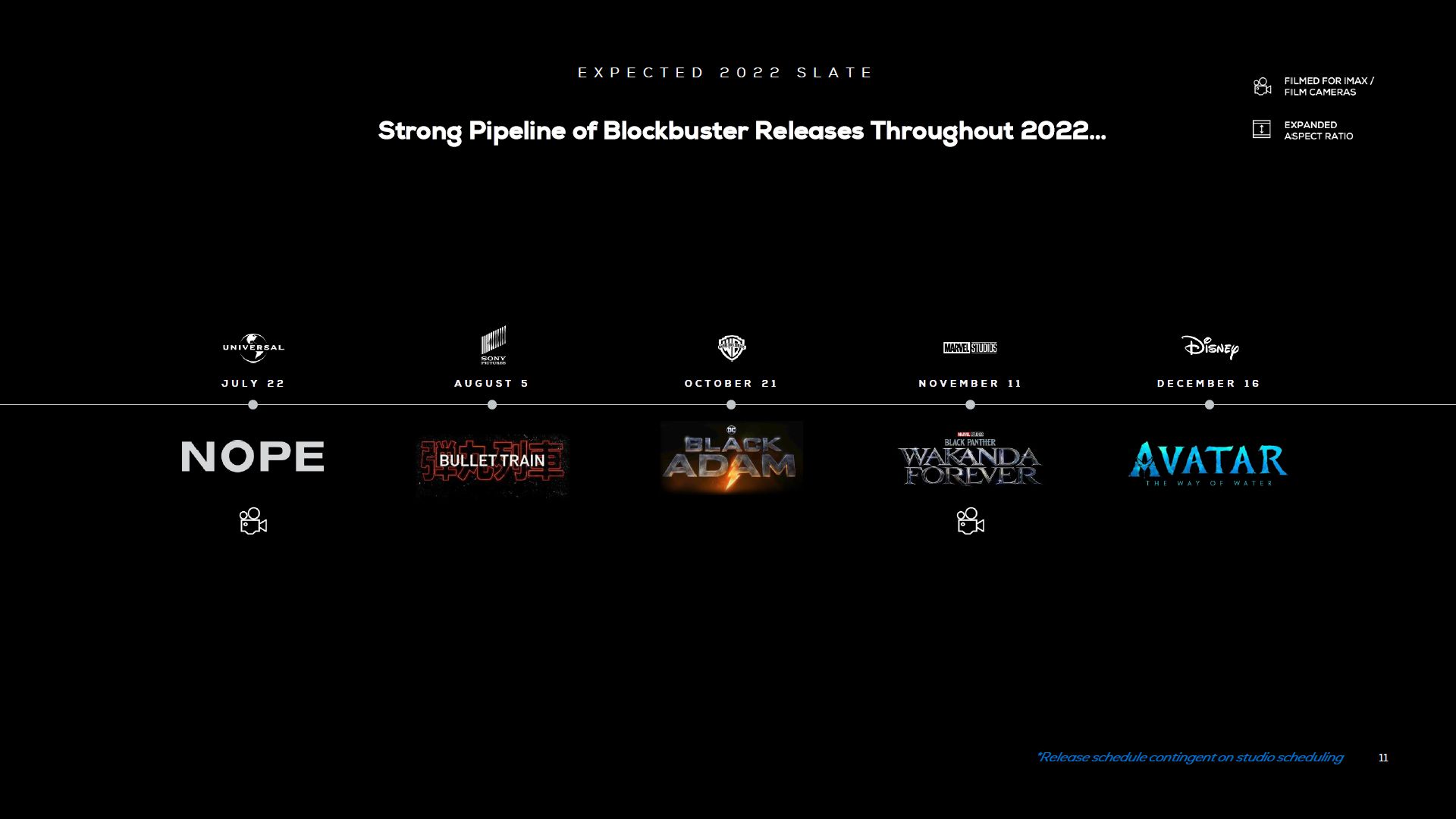Image resolution: width=1456 pixels, height=819 pixels.
Task: Click the October 21 timeline dot
Action: tap(731, 405)
